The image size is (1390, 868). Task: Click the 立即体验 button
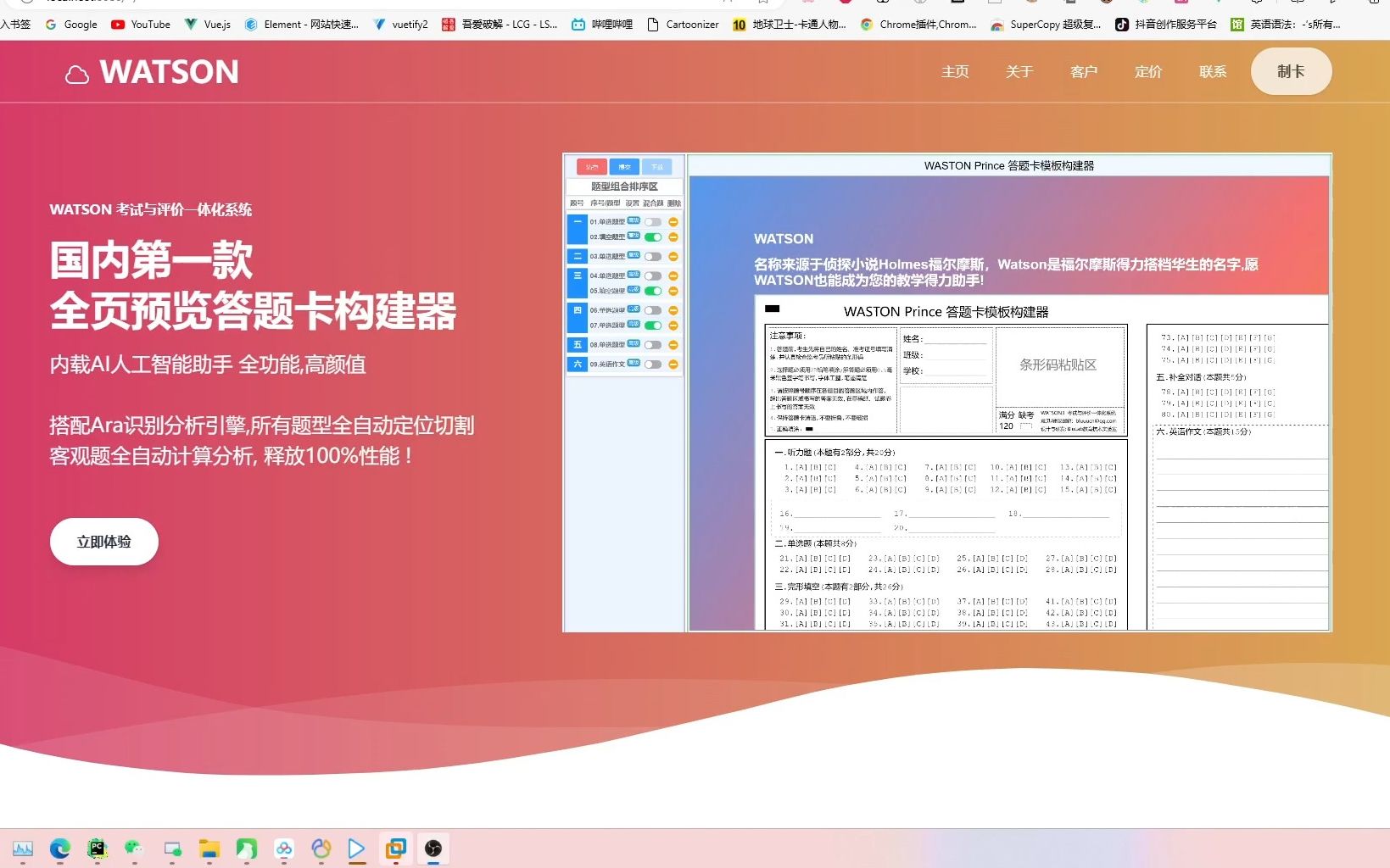coord(104,542)
